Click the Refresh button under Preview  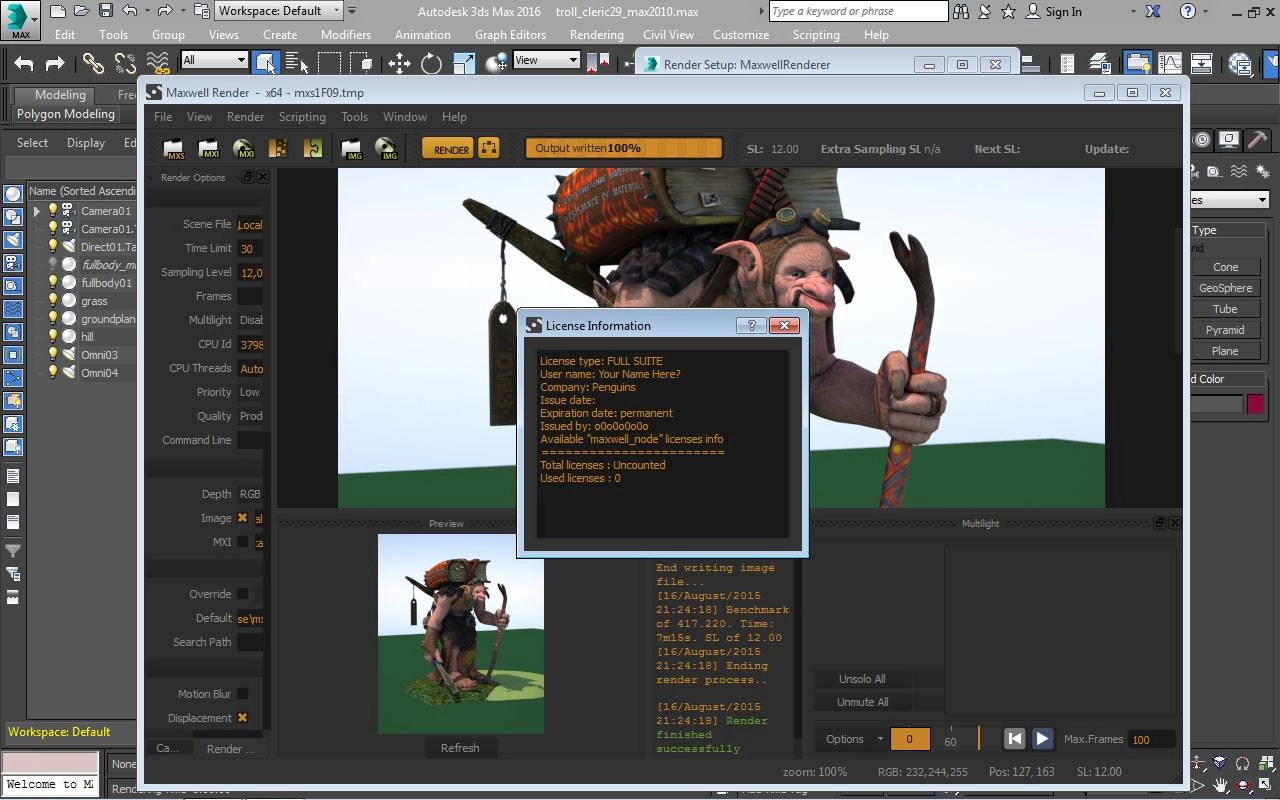460,748
